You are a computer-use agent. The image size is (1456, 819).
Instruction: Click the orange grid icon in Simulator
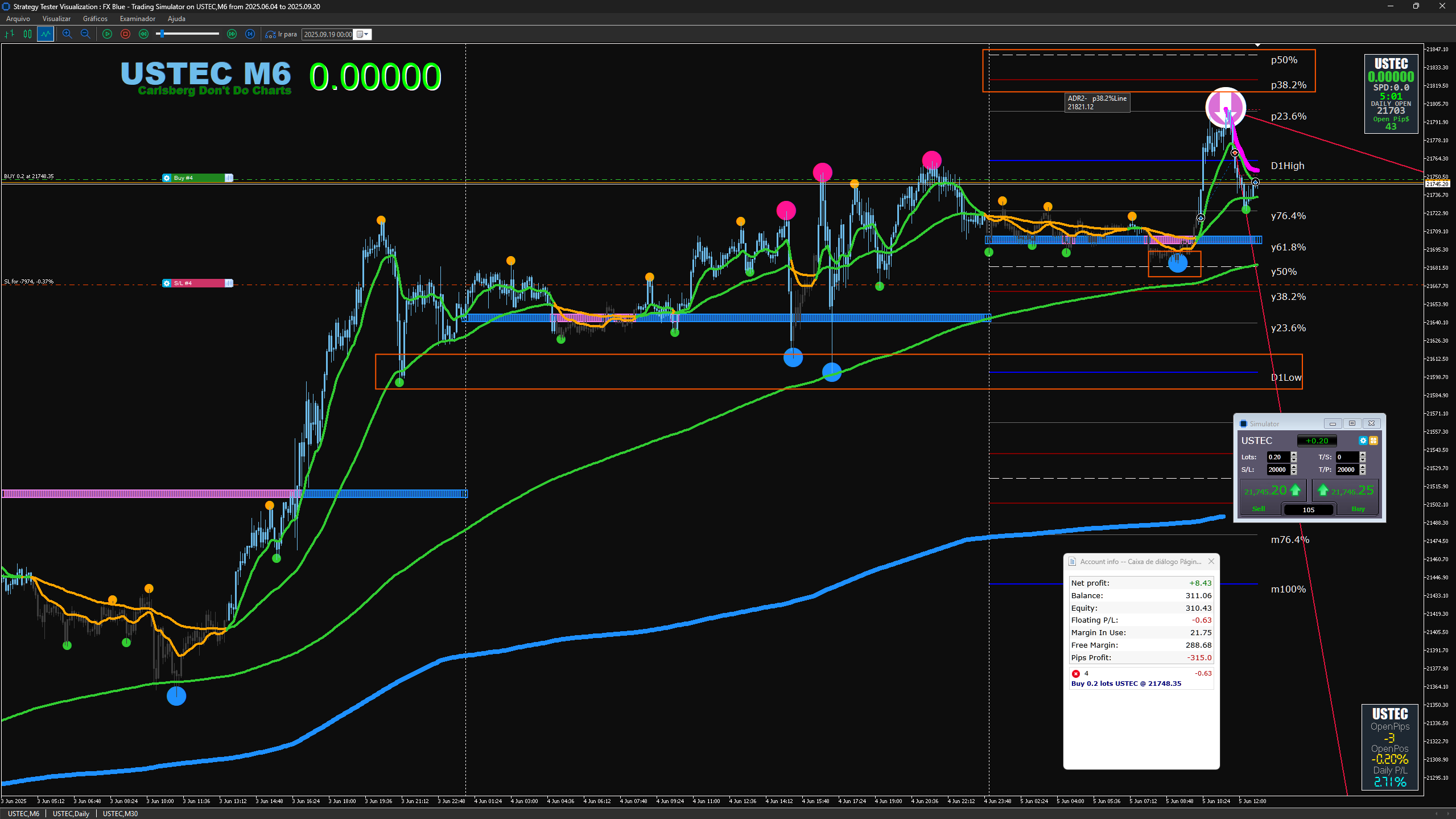pyautogui.click(x=1373, y=441)
